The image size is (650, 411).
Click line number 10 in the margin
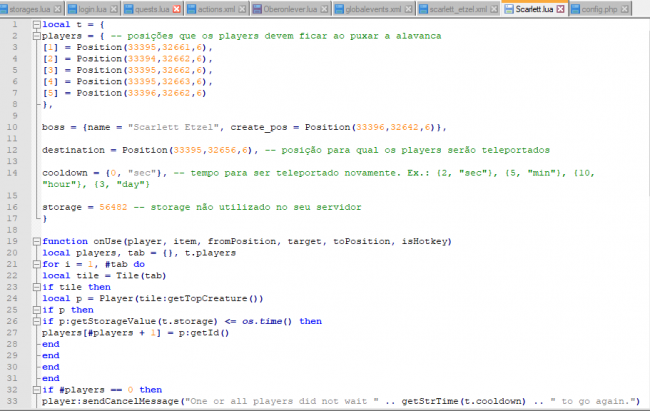point(12,127)
